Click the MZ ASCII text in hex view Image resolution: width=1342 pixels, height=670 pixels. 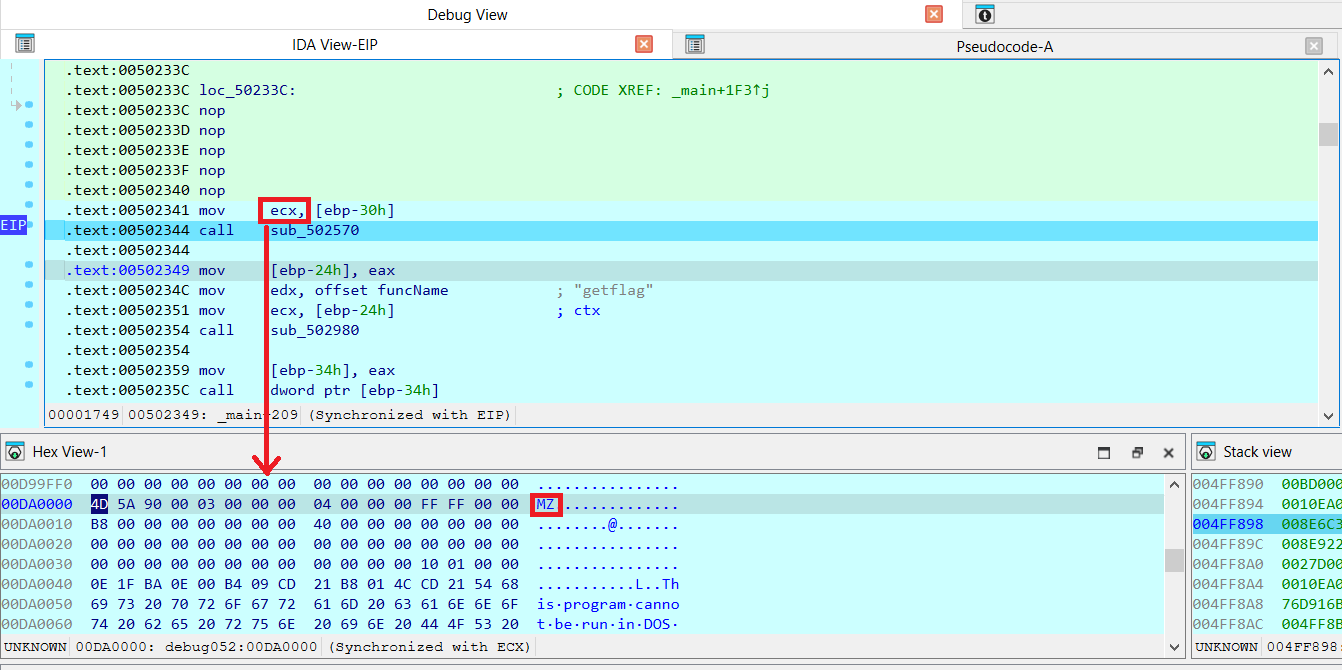tap(545, 504)
